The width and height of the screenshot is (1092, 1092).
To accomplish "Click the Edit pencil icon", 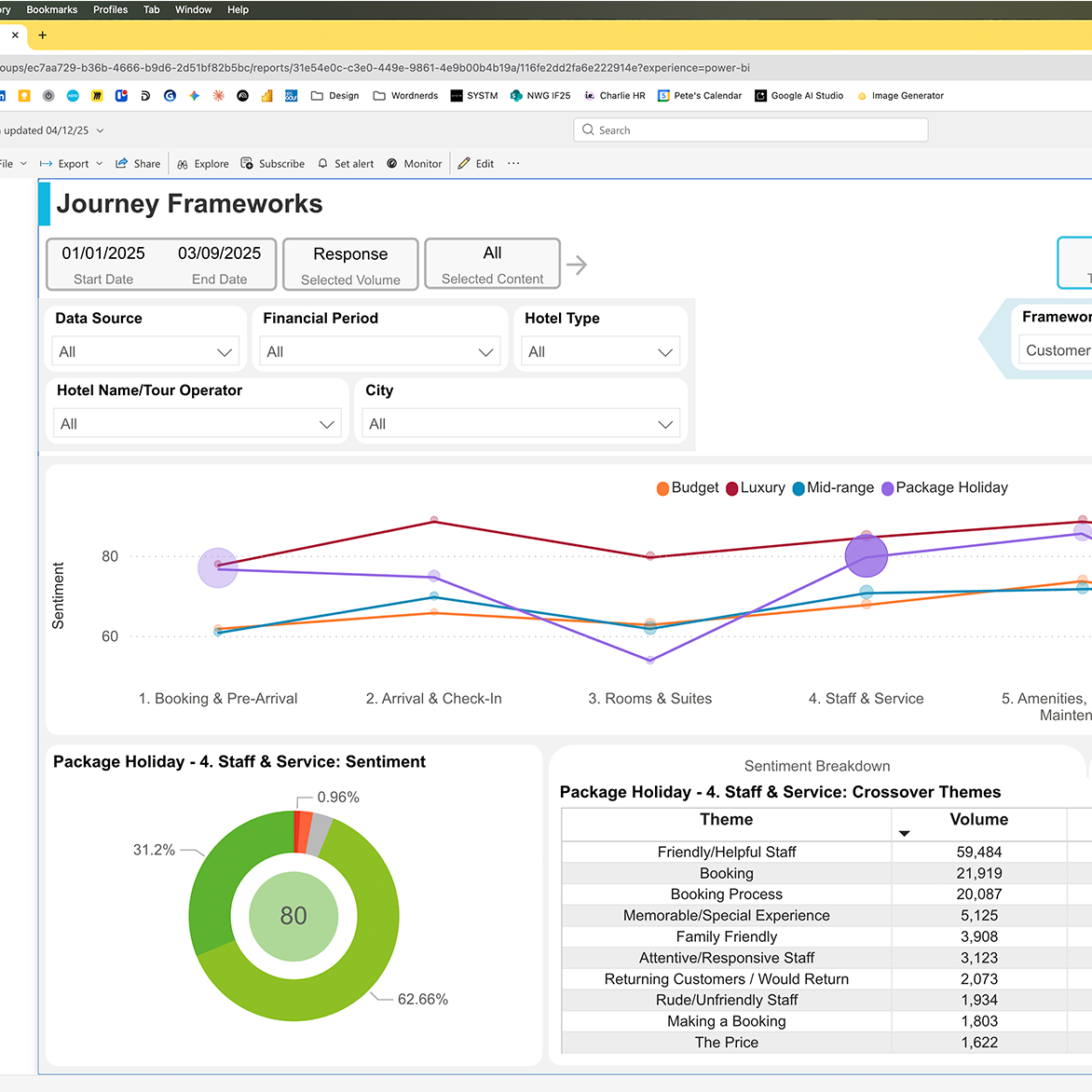I will click(464, 164).
